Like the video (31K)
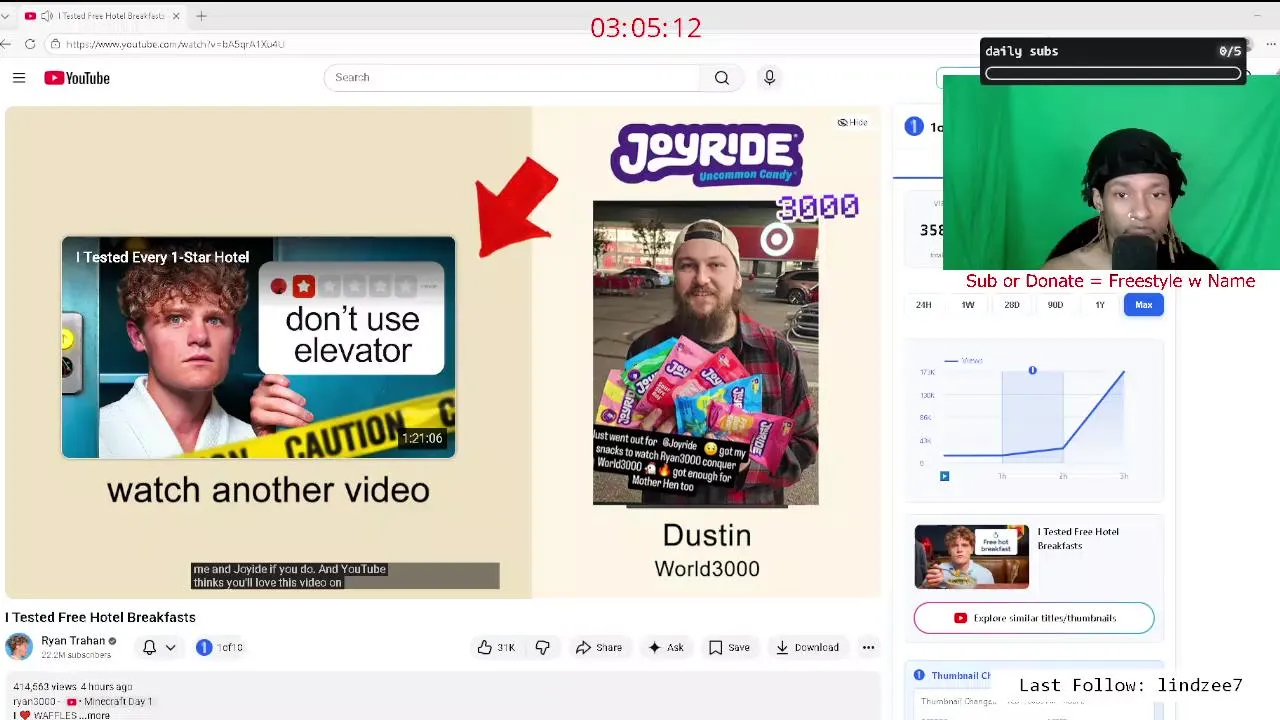The width and height of the screenshot is (1280, 720). click(496, 648)
